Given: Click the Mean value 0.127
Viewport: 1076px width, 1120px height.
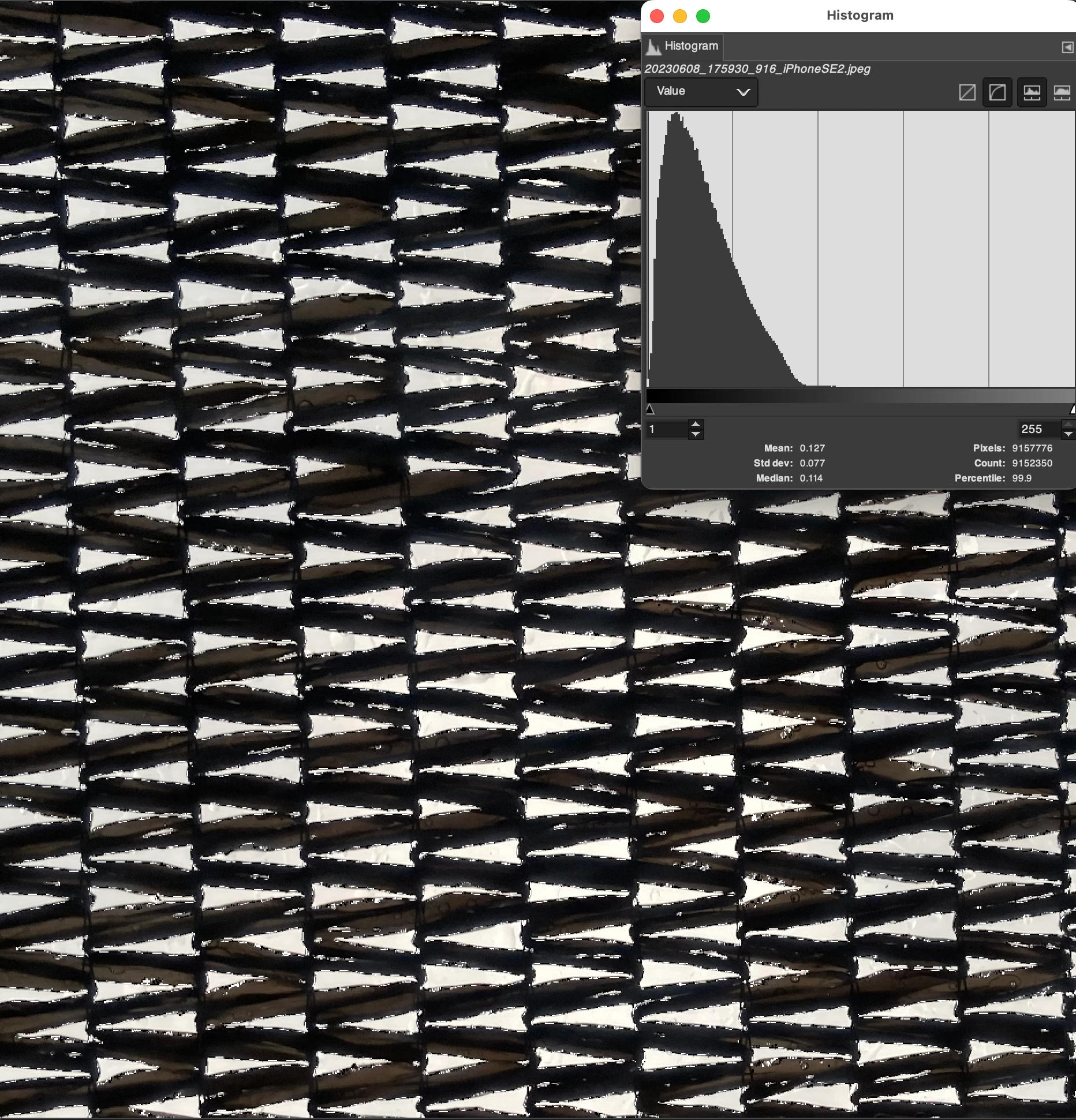Looking at the screenshot, I should pos(812,448).
